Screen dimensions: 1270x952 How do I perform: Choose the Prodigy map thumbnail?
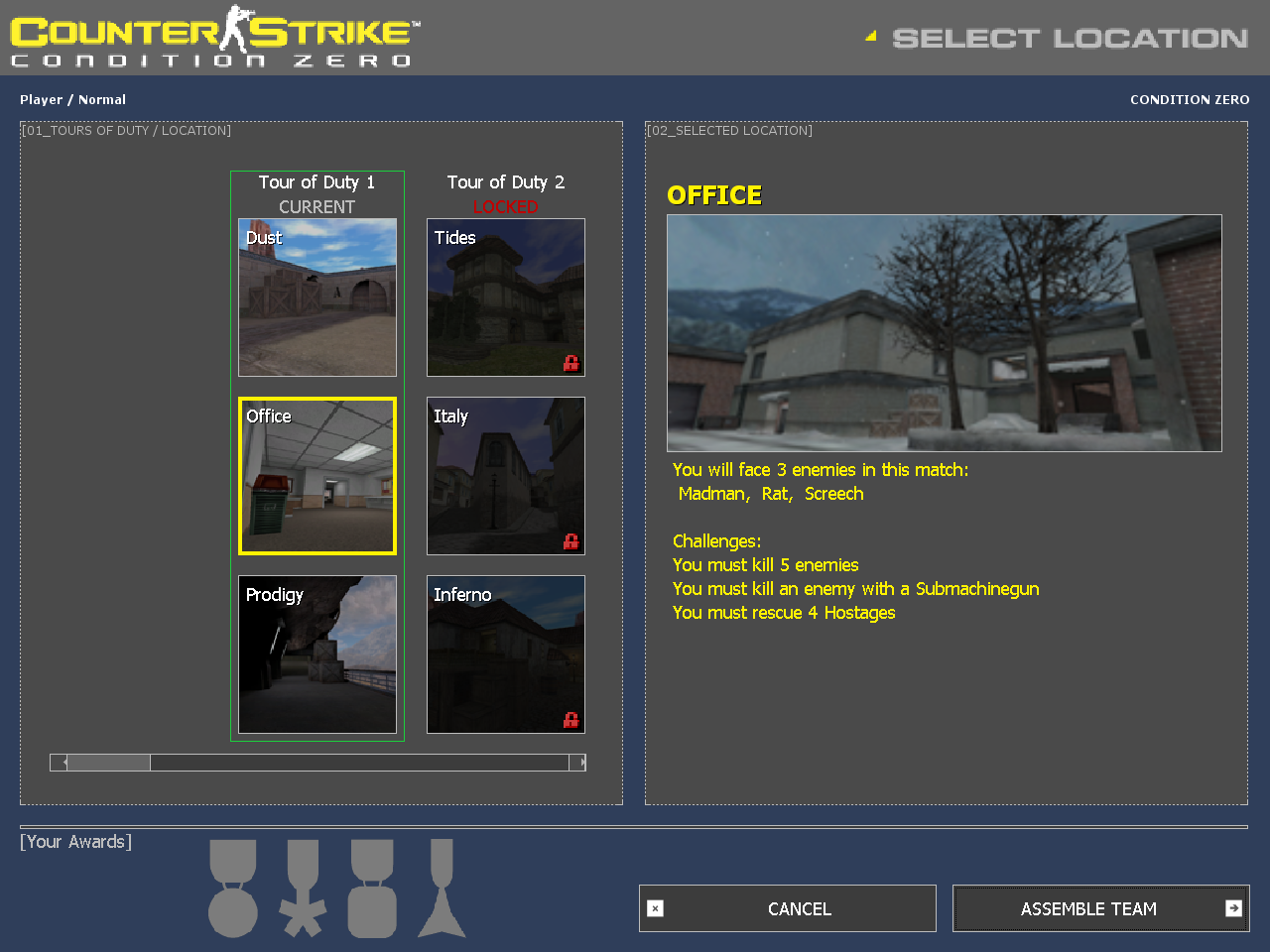(317, 654)
